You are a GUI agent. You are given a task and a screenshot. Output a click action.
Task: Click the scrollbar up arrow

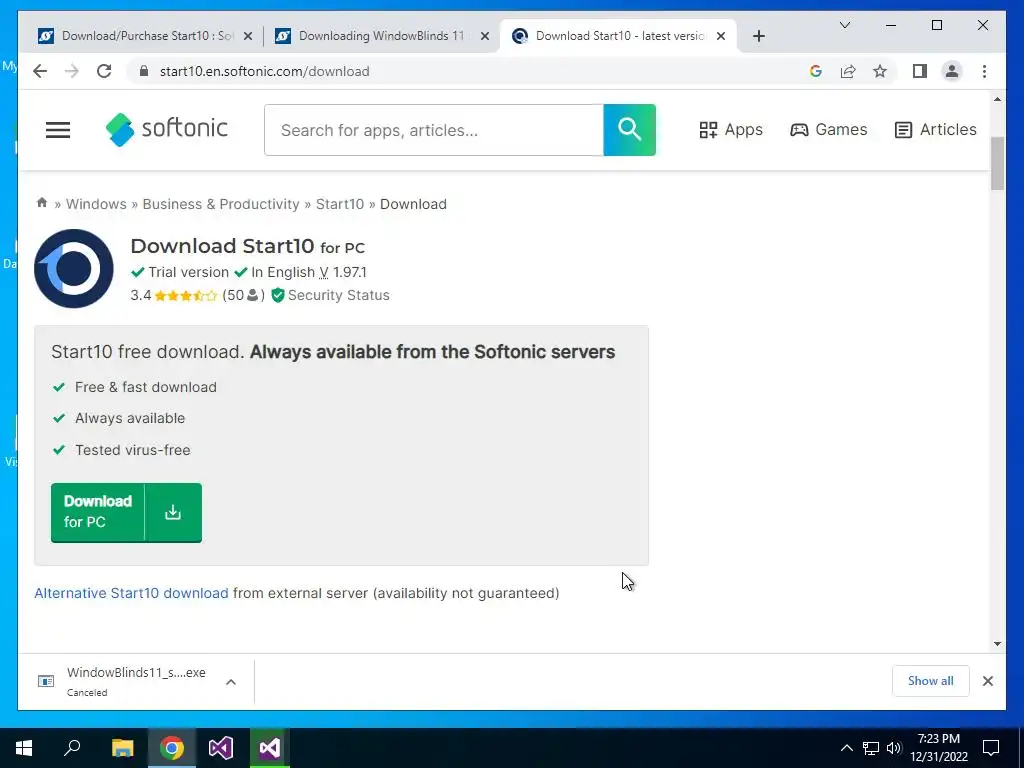click(997, 99)
